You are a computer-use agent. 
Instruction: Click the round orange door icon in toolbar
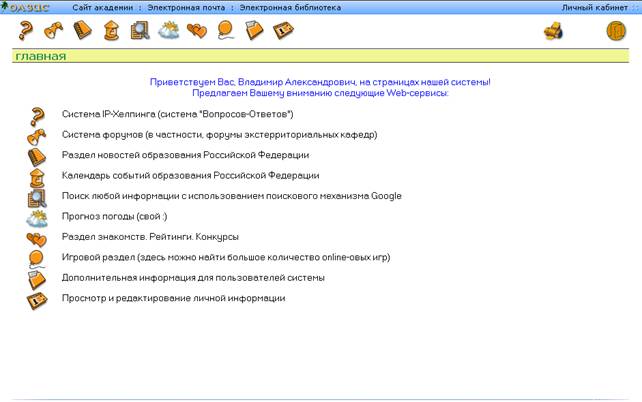[617, 31]
